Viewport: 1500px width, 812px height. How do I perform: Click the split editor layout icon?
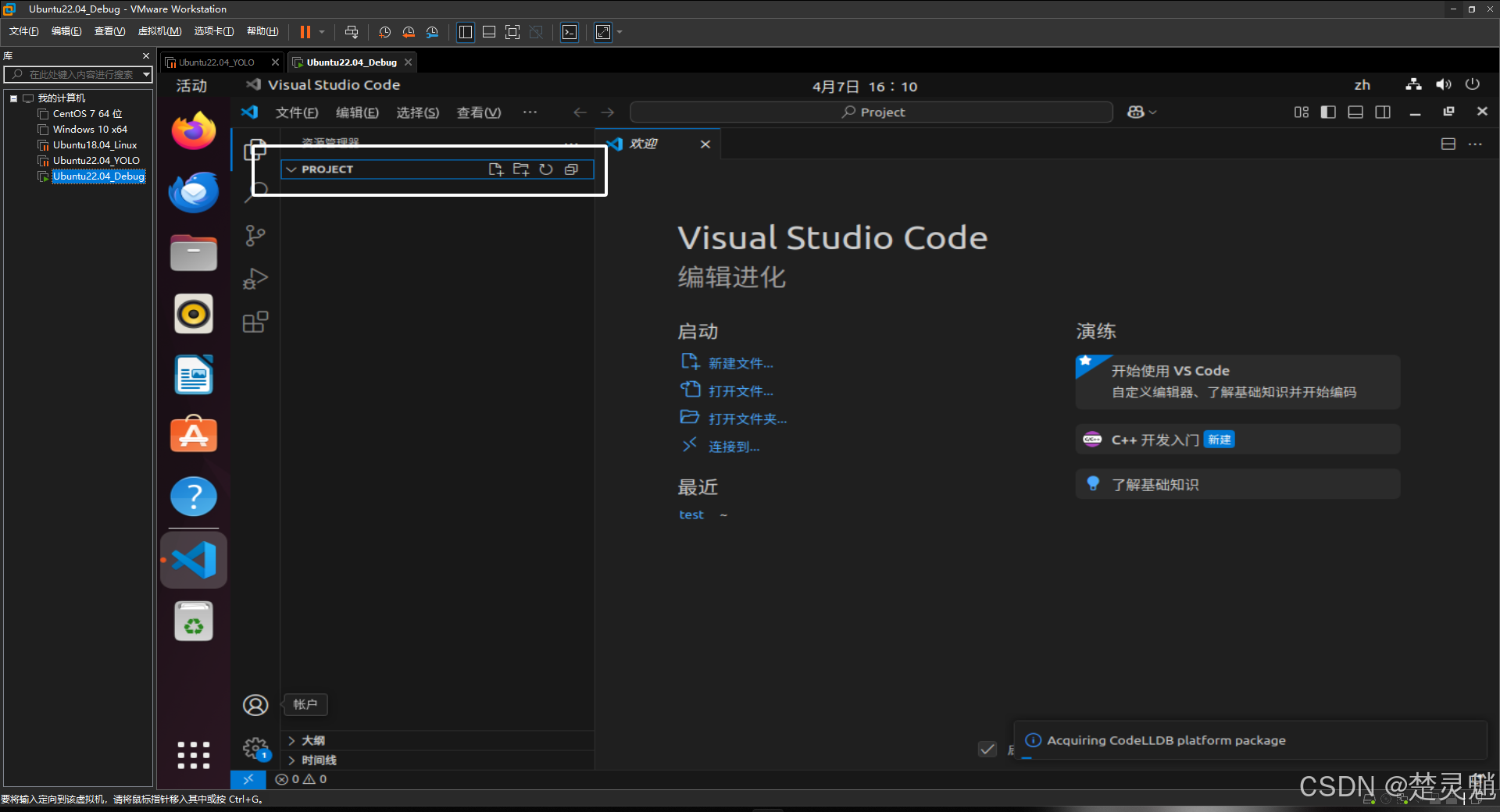click(1448, 144)
